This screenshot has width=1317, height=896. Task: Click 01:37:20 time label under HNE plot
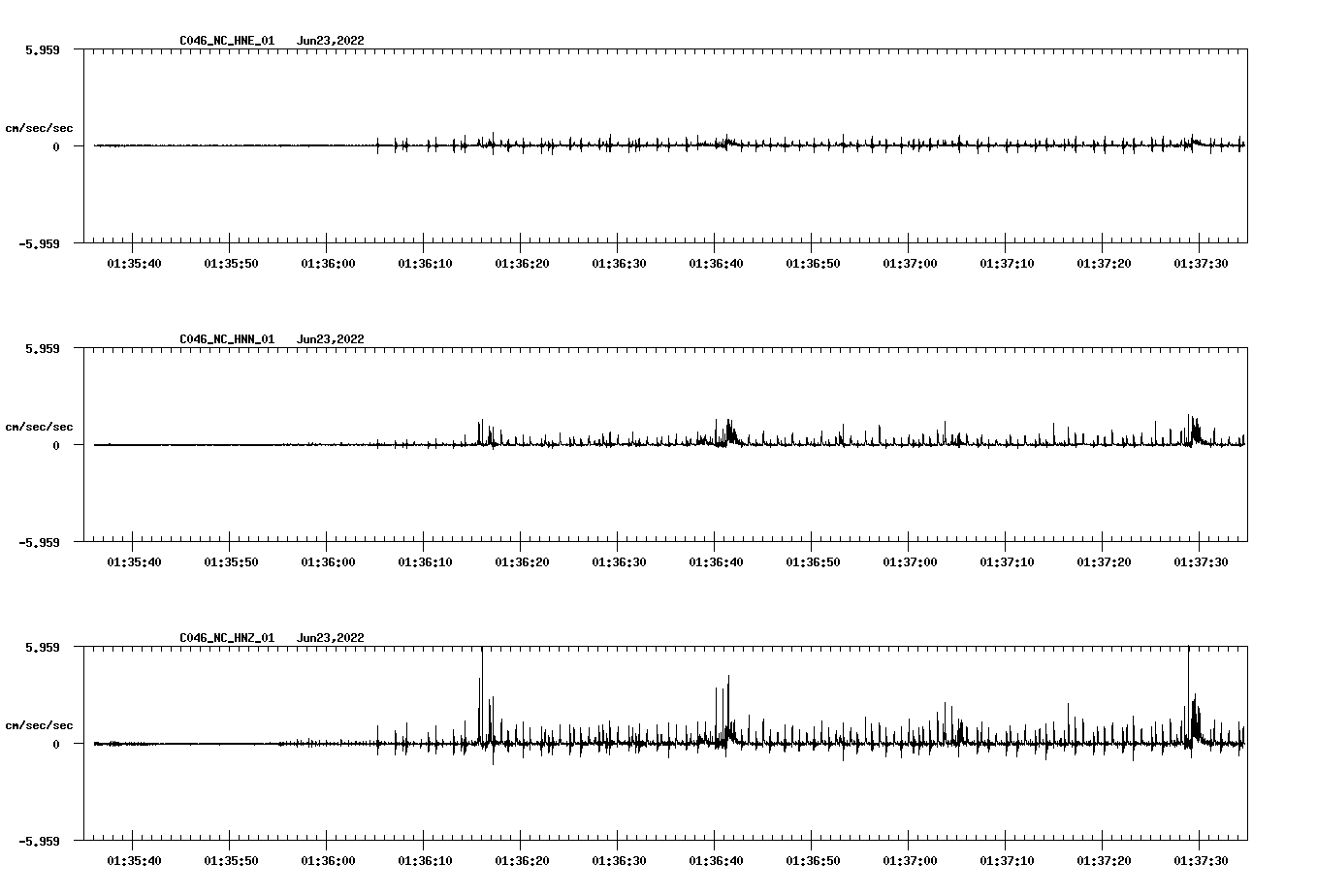(1104, 264)
